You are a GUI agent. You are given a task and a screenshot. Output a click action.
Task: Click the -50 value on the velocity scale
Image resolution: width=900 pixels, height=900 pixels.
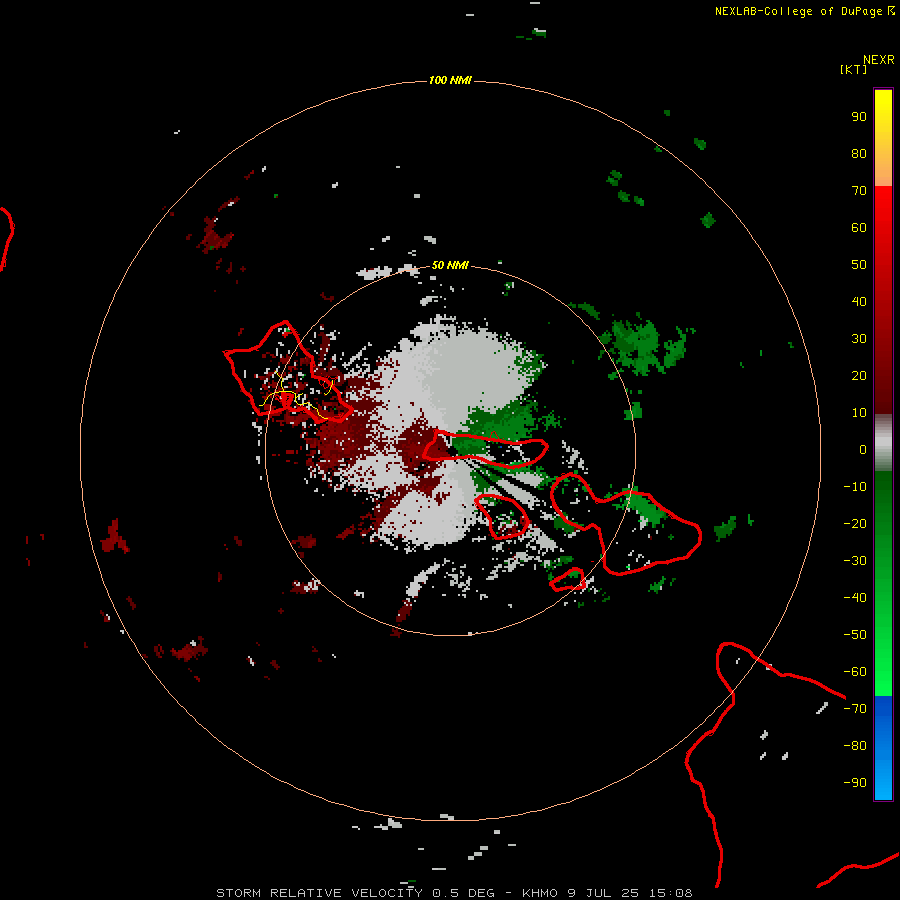tap(855, 635)
